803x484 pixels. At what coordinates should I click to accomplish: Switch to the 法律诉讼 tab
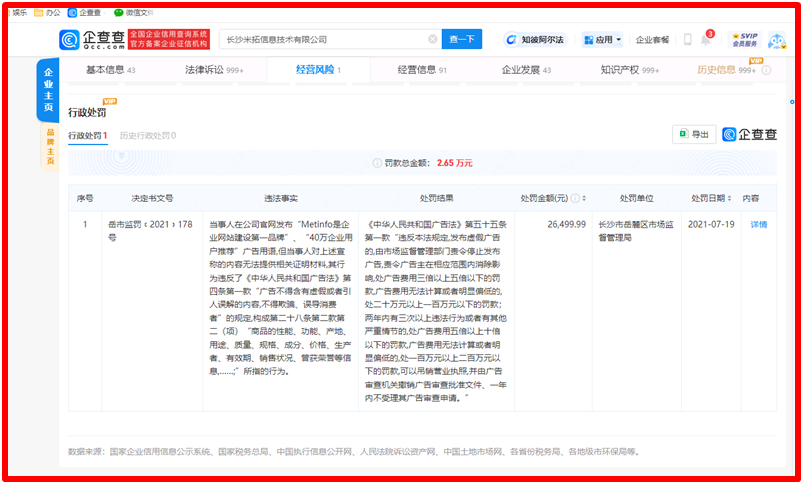tap(214, 71)
